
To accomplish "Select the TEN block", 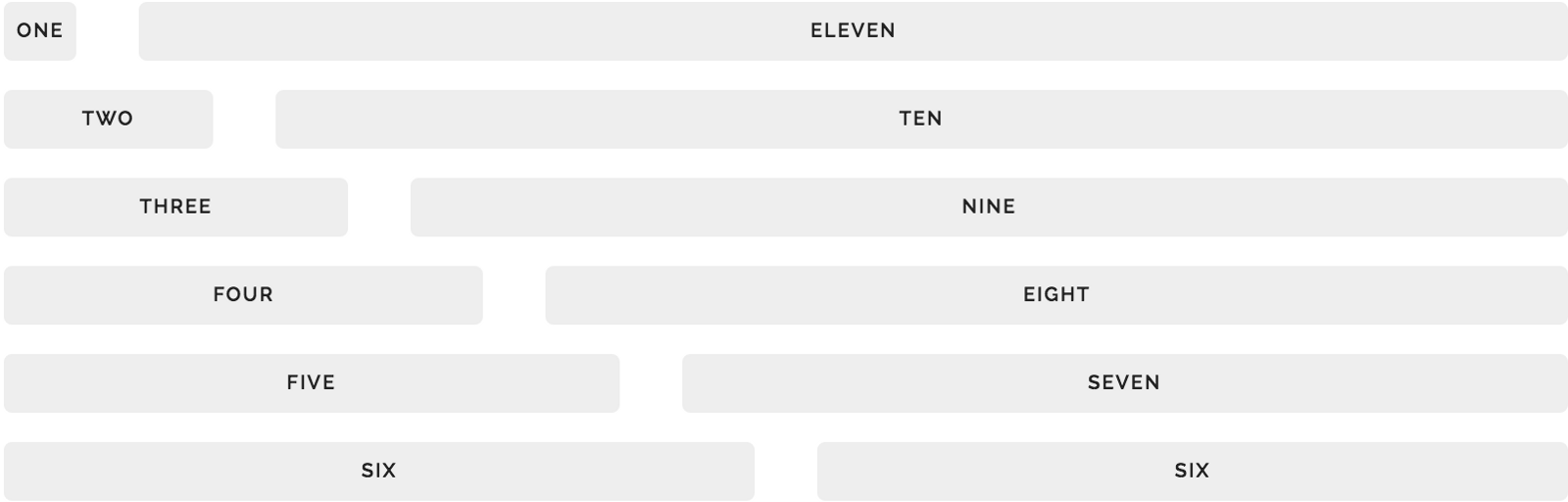I will point(921,120).
